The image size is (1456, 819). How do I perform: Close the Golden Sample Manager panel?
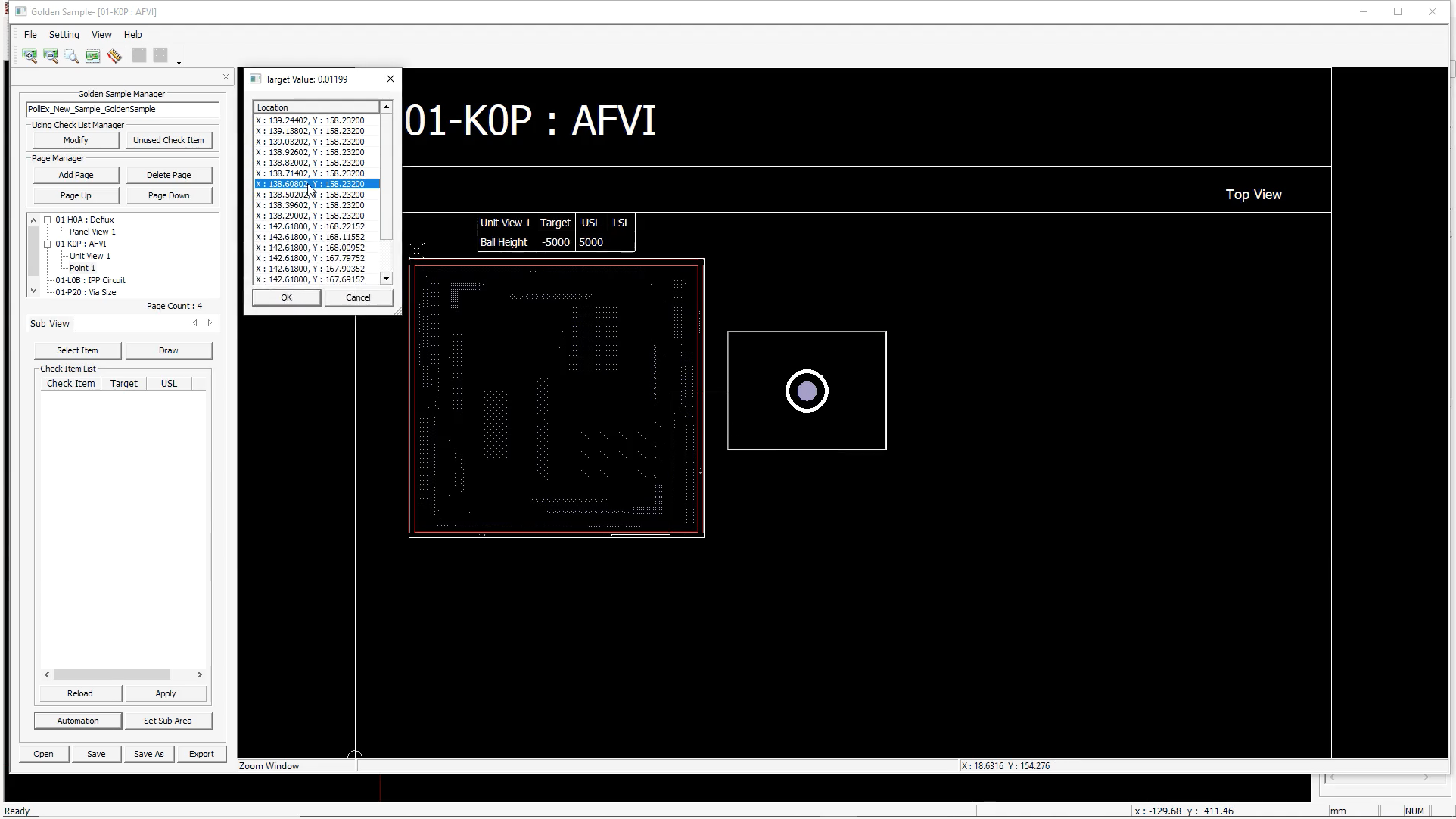point(226,77)
